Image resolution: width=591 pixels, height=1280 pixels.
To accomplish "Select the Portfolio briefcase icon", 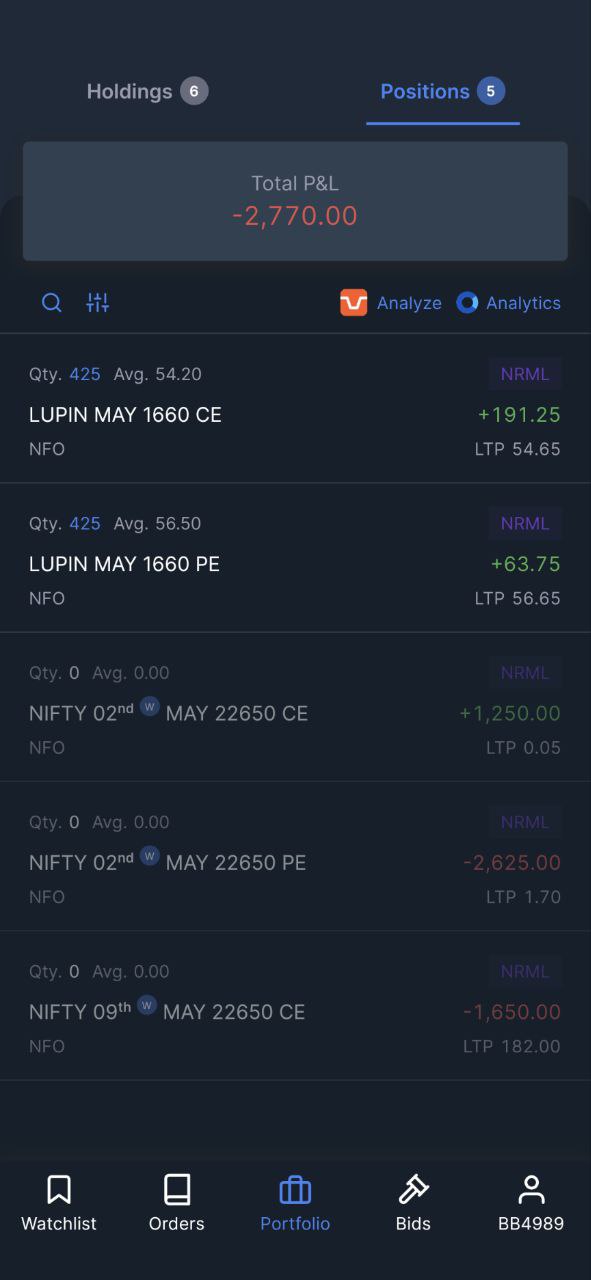I will tap(295, 1190).
